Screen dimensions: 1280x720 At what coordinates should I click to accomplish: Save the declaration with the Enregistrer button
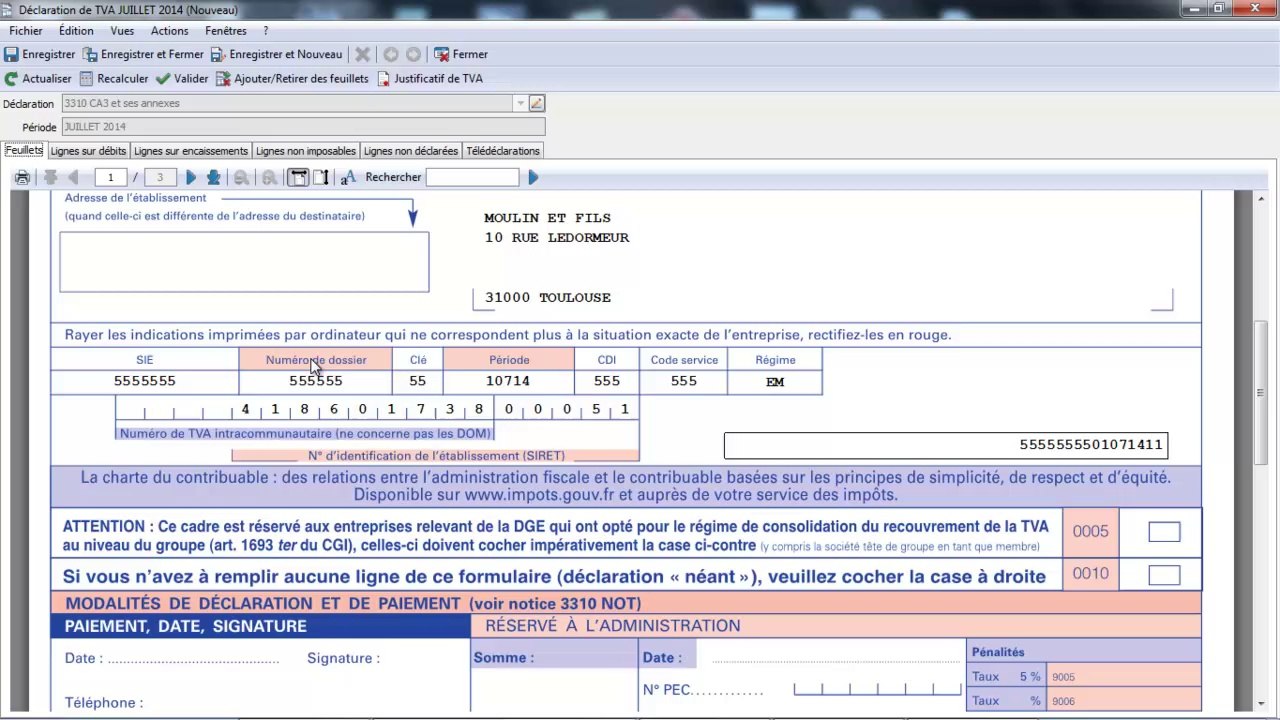(40, 54)
